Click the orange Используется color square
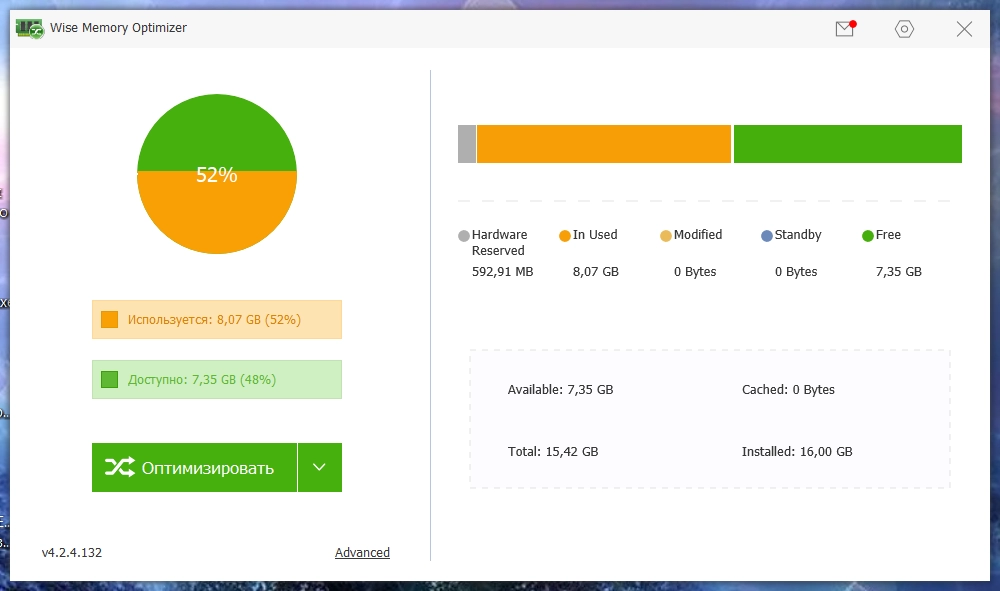The width and height of the screenshot is (1000, 591). (110, 319)
